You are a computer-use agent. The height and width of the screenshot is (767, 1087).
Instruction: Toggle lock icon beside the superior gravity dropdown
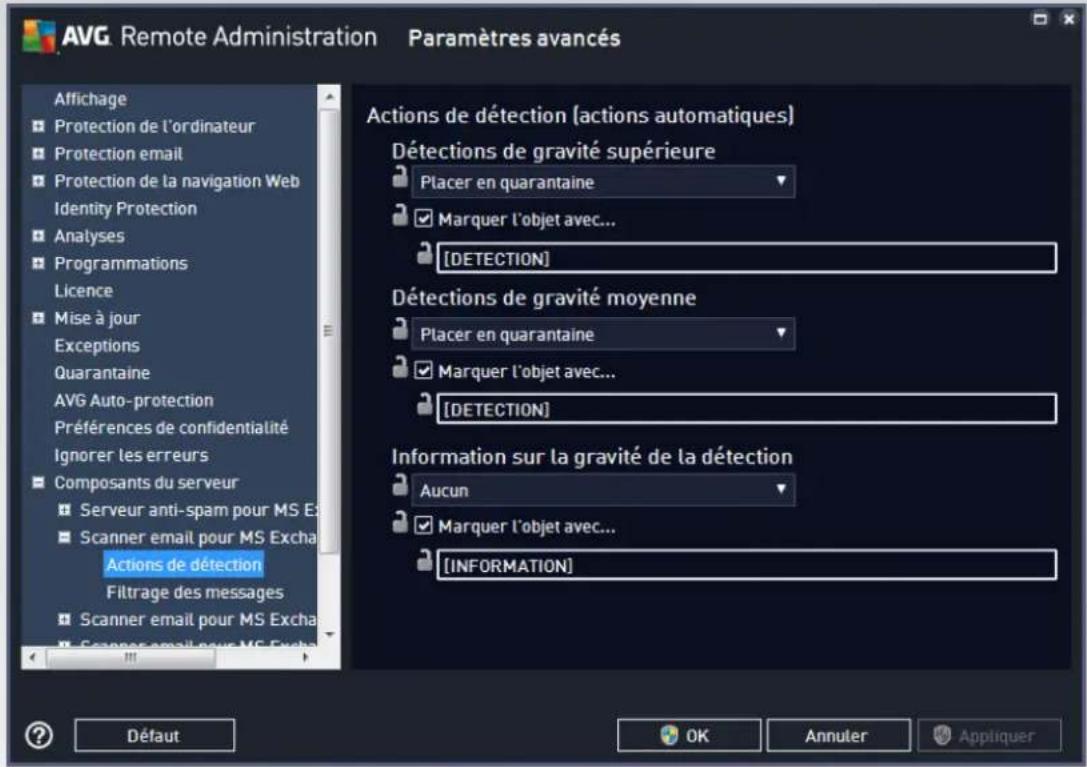coord(400,177)
